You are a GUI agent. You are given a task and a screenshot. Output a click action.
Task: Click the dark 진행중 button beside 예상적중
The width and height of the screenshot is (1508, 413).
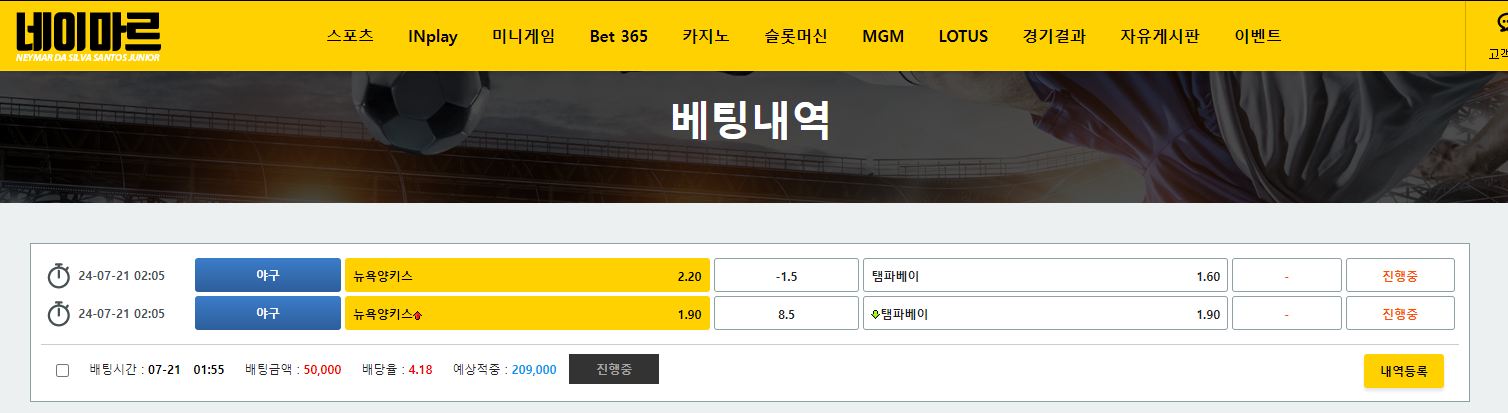pyautogui.click(x=613, y=369)
